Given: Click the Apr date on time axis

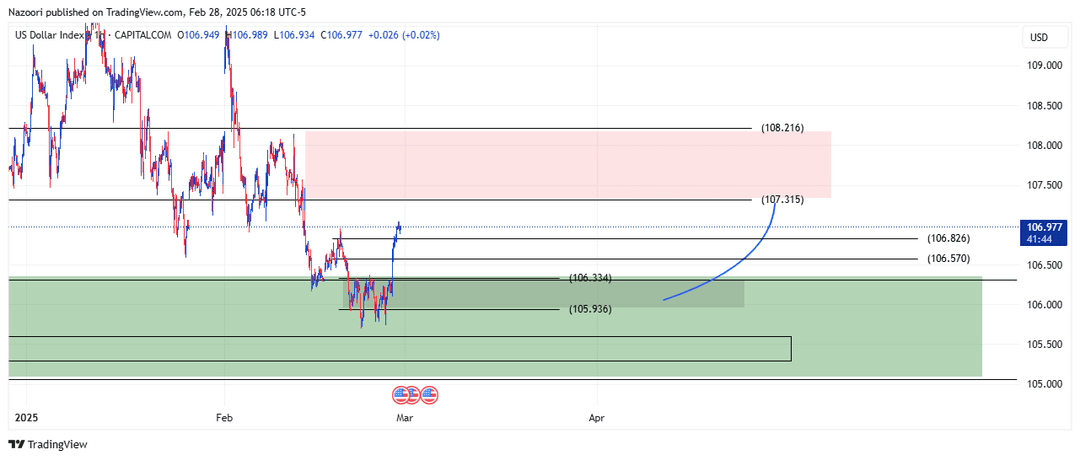Looking at the screenshot, I should click(x=596, y=417).
